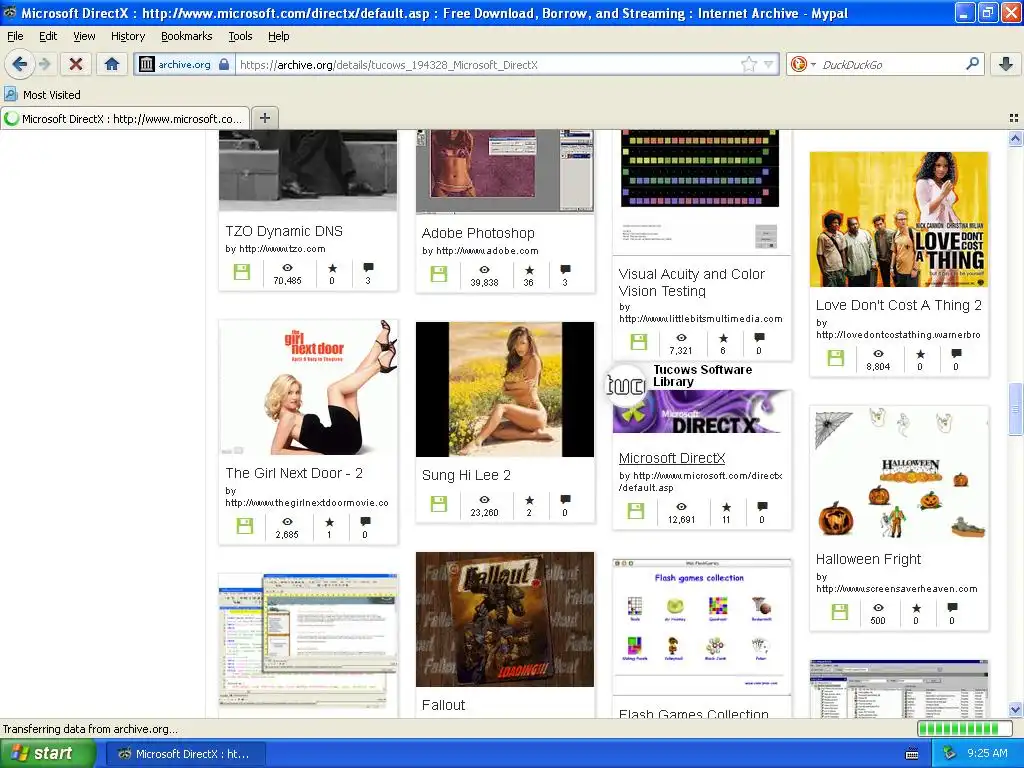
Task: Click the scrollbar up arrow
Action: [1015, 138]
